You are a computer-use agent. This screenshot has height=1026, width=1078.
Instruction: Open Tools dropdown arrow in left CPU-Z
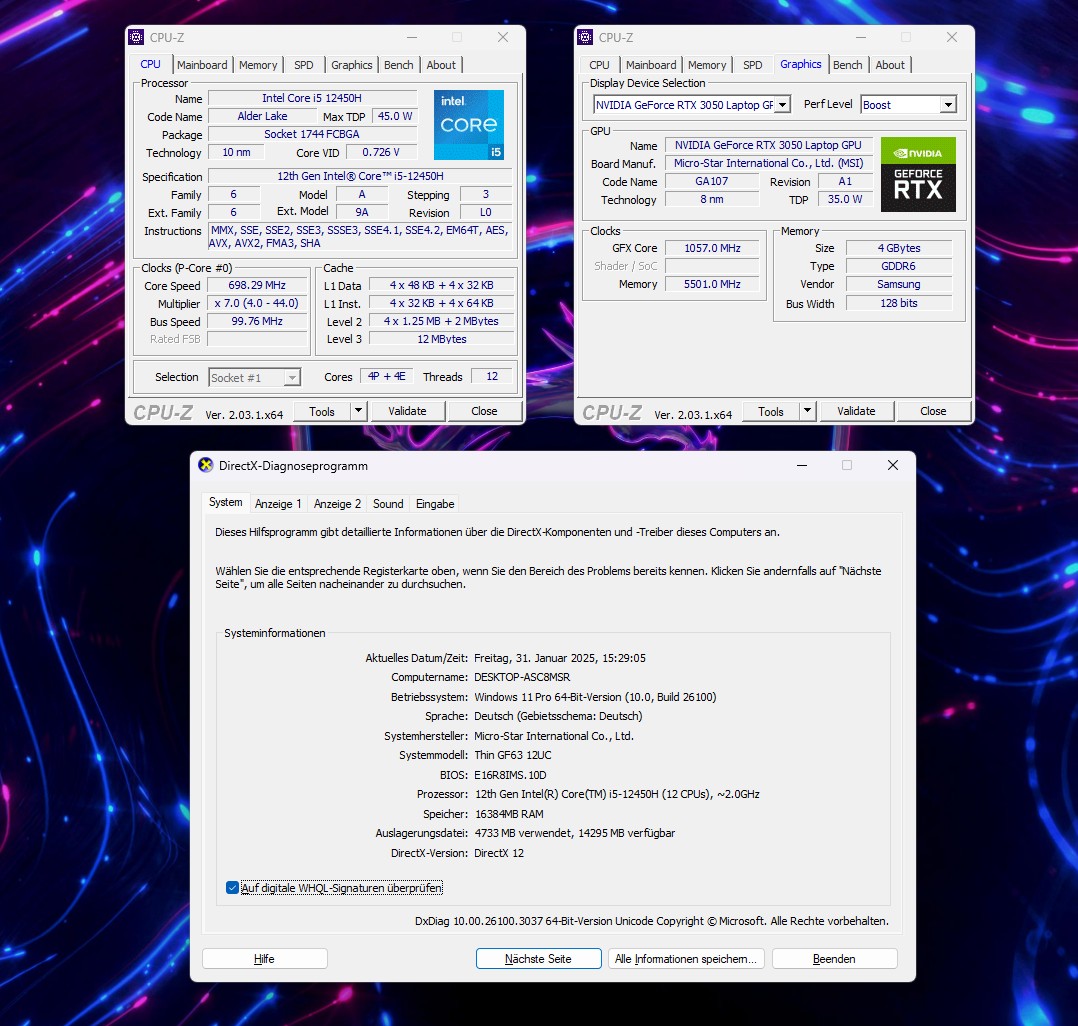(x=358, y=411)
